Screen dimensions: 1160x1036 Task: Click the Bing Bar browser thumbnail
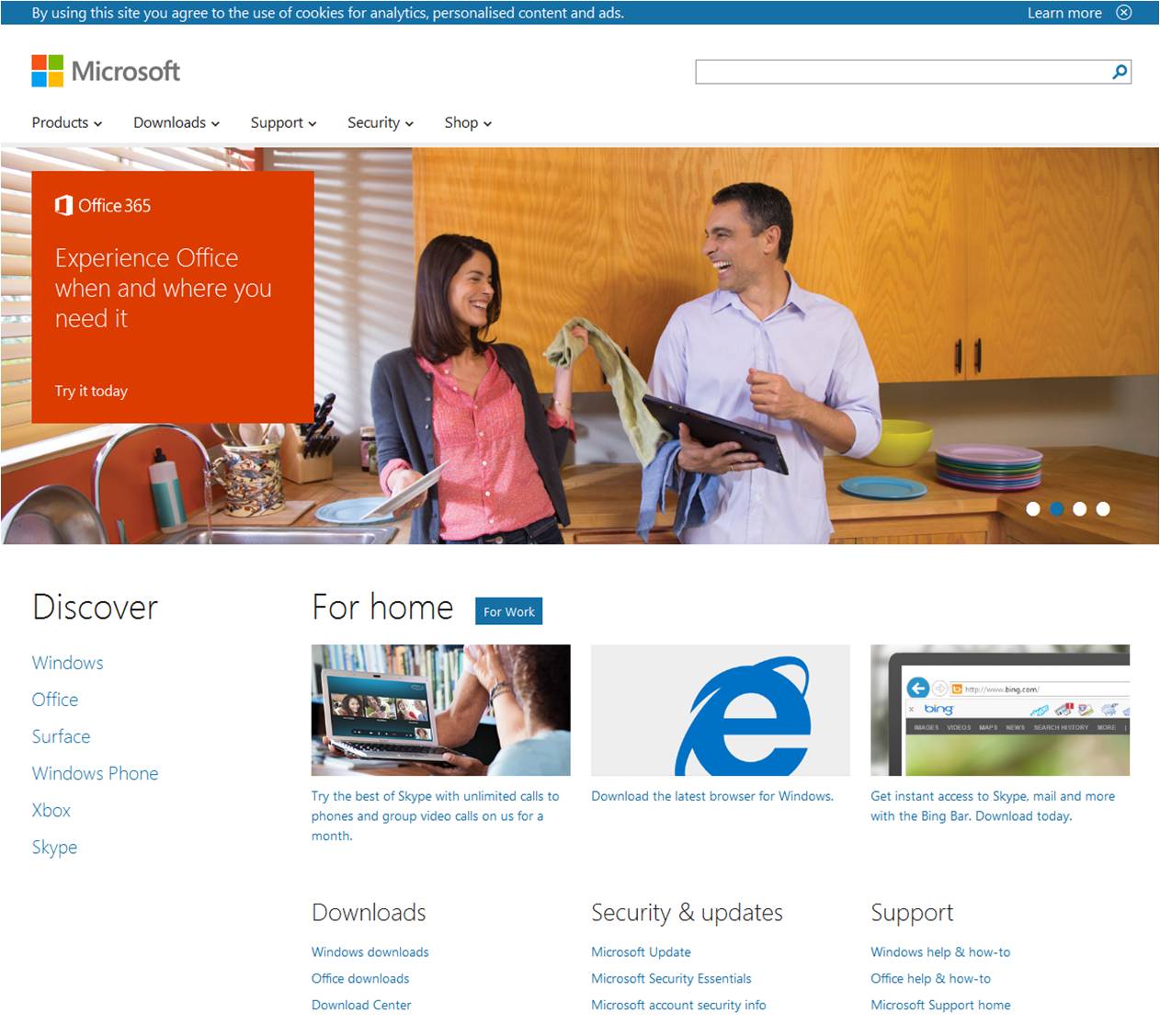(1000, 710)
